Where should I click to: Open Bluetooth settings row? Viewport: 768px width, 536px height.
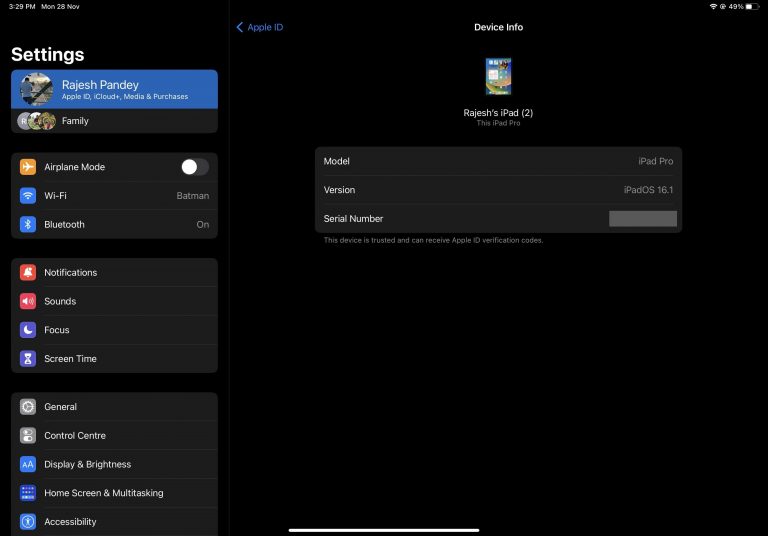[115, 224]
